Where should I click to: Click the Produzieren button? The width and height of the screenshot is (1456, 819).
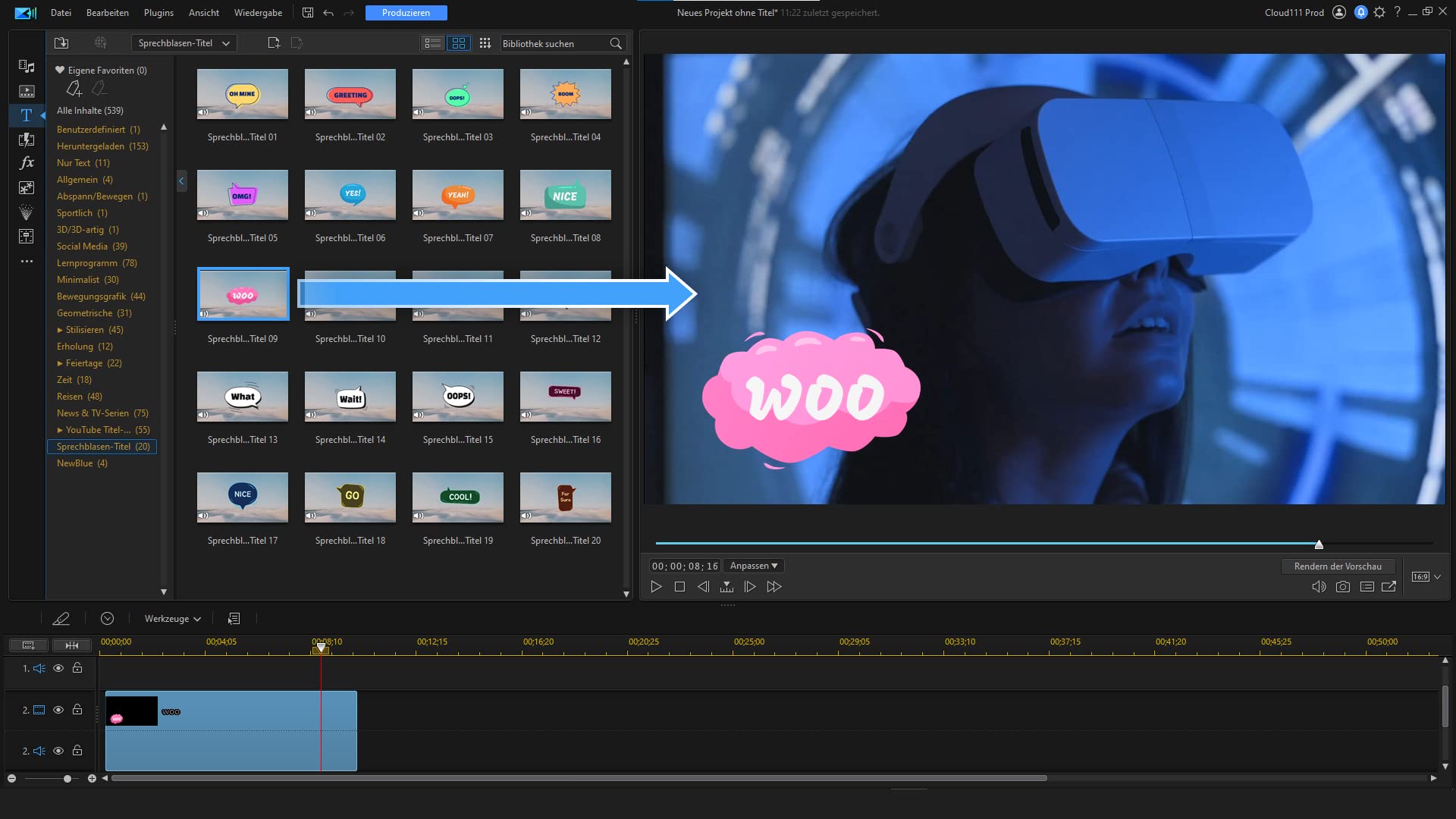406,12
